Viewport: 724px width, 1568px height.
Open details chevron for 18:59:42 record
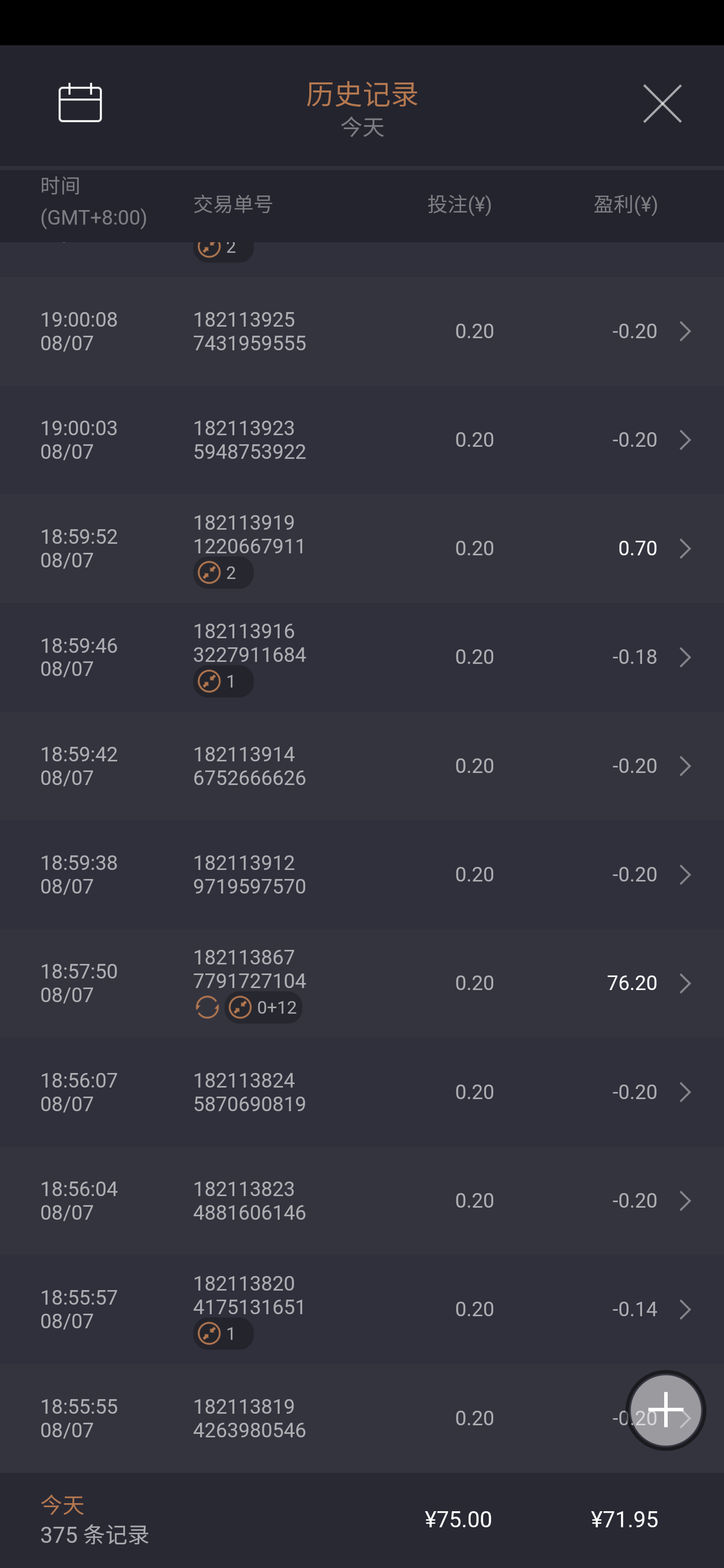pos(685,766)
